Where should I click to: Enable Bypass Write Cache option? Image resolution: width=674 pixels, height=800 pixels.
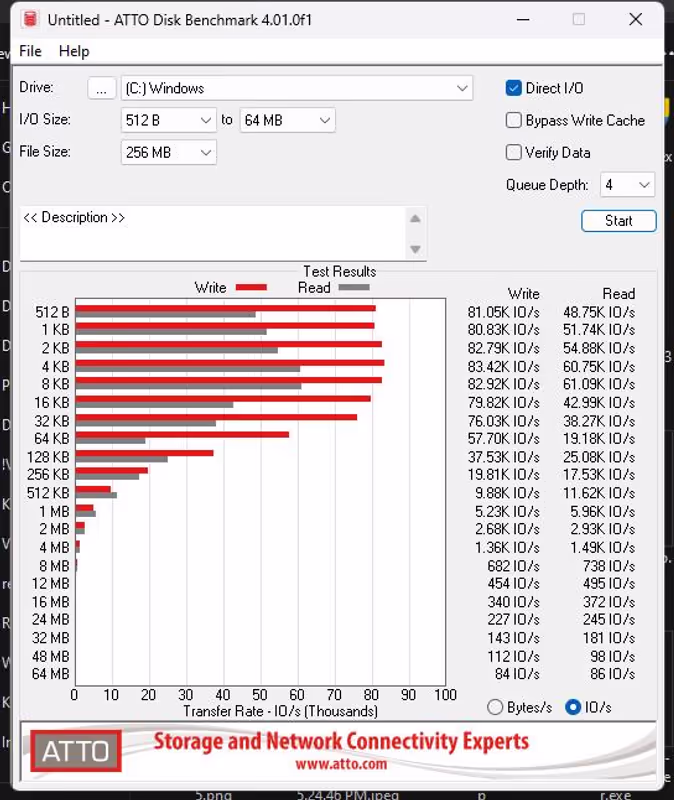point(513,120)
